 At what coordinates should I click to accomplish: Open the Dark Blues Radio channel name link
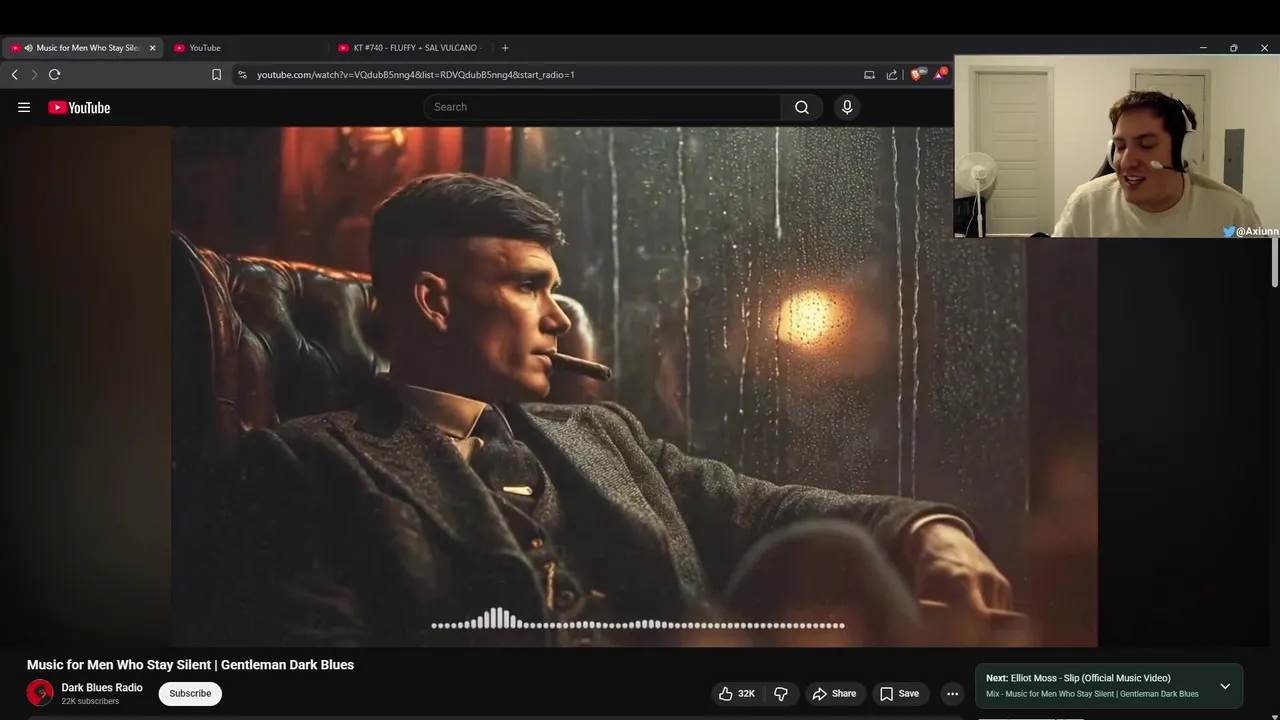coord(102,688)
